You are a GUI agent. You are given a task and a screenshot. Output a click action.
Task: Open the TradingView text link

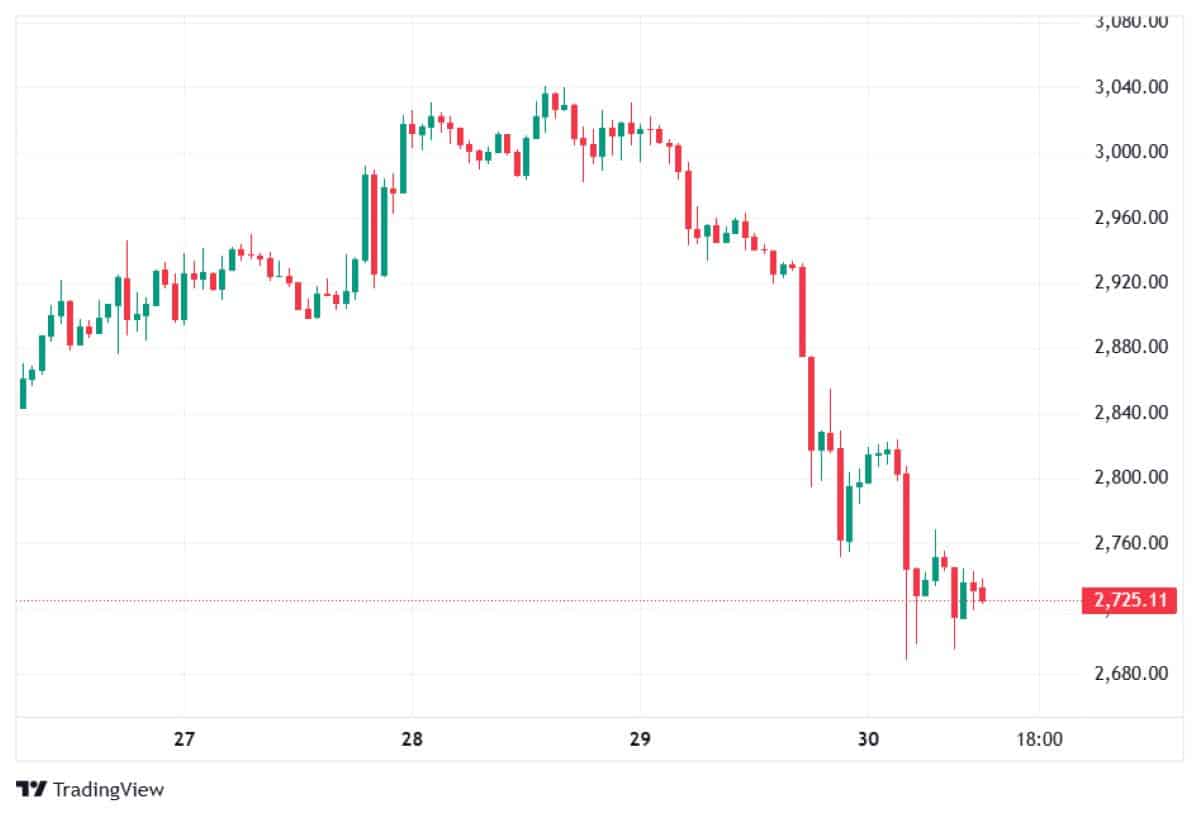click(108, 789)
